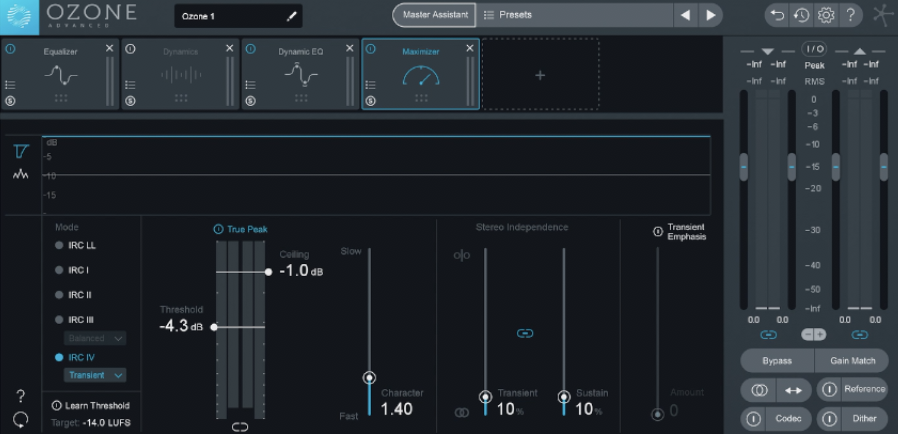The height and width of the screenshot is (434, 898).
Task: Remove the Dynamic EQ module
Action: click(350, 48)
